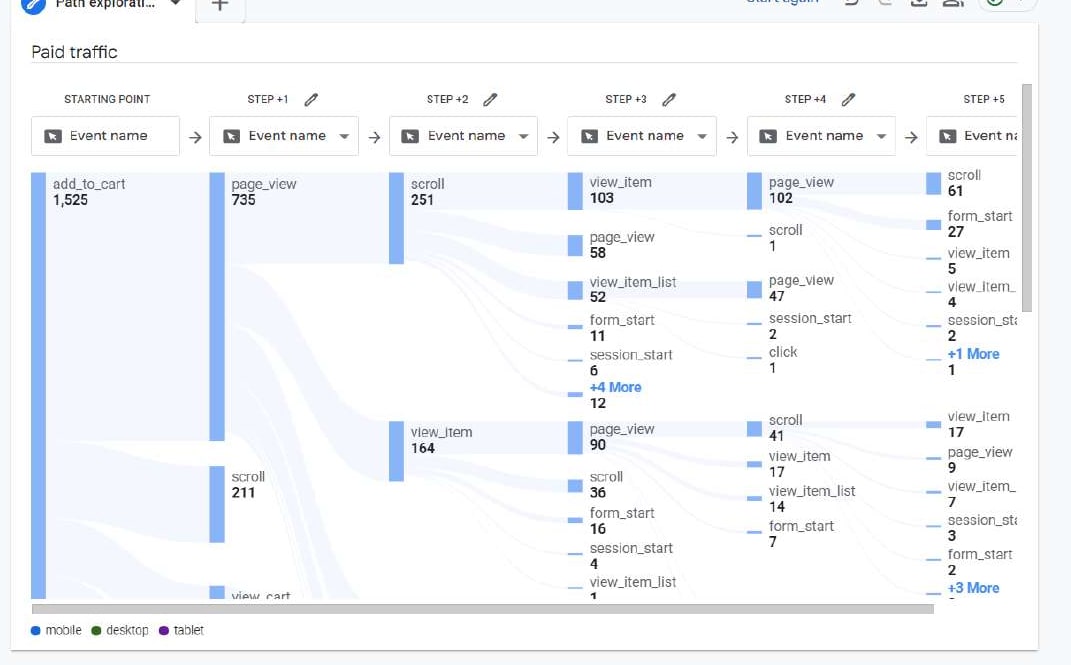Click the page_view 102 node
This screenshot has width=1071, height=665.
point(754,191)
